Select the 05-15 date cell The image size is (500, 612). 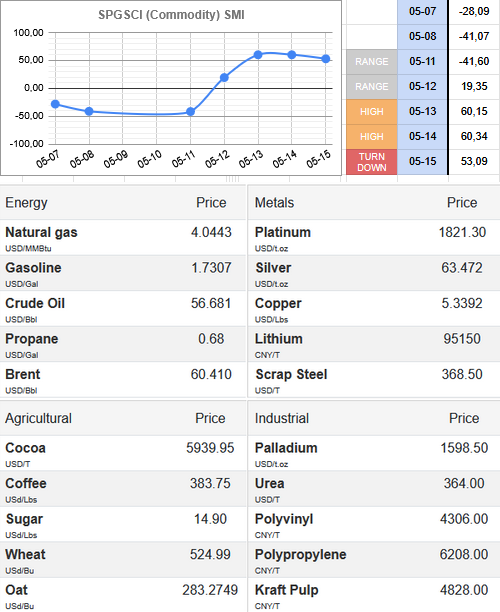(422, 162)
